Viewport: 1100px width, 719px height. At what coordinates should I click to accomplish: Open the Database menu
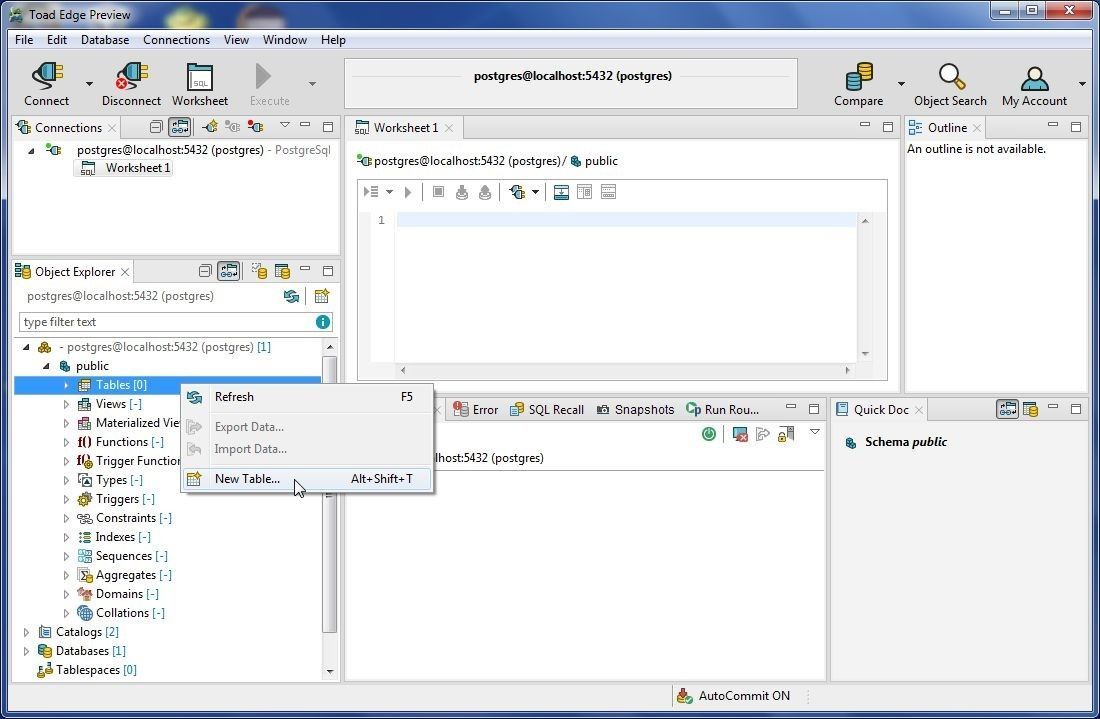click(105, 39)
